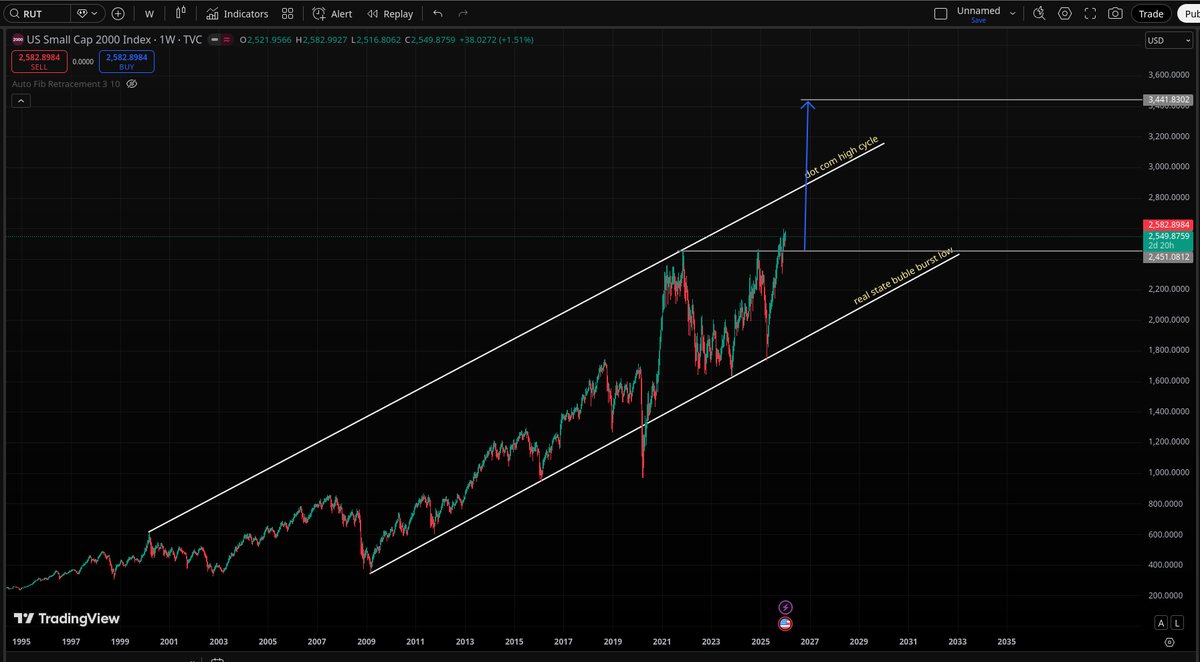Undo the last chart action

pos(438,14)
